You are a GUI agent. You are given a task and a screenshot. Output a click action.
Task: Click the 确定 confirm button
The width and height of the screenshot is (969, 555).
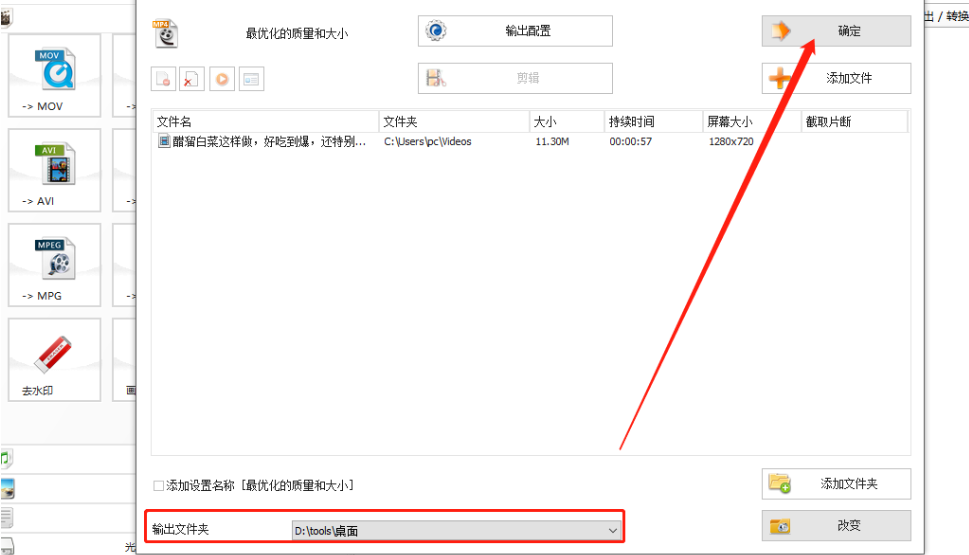click(x=836, y=31)
